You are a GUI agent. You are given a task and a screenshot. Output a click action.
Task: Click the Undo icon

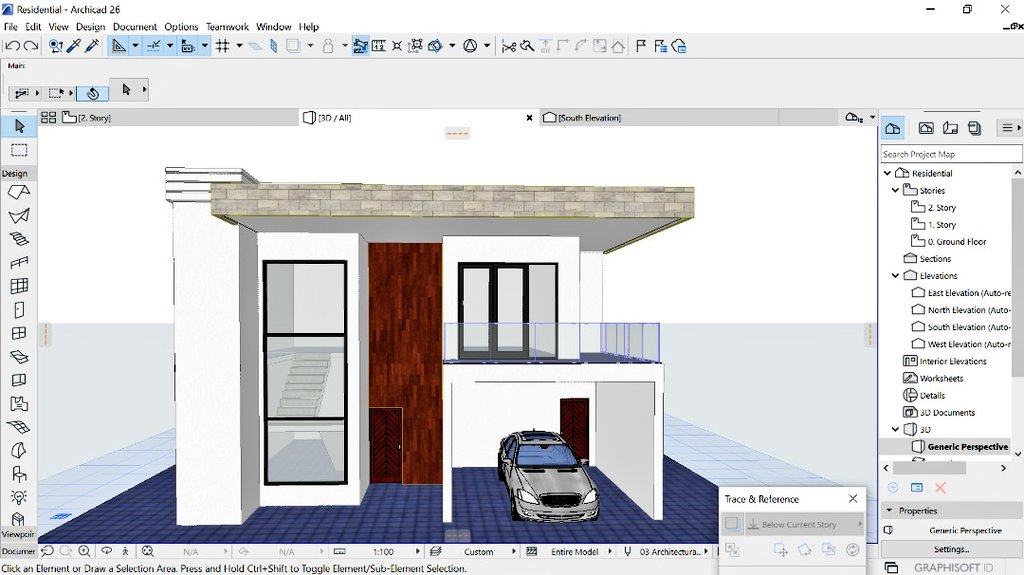(12, 46)
